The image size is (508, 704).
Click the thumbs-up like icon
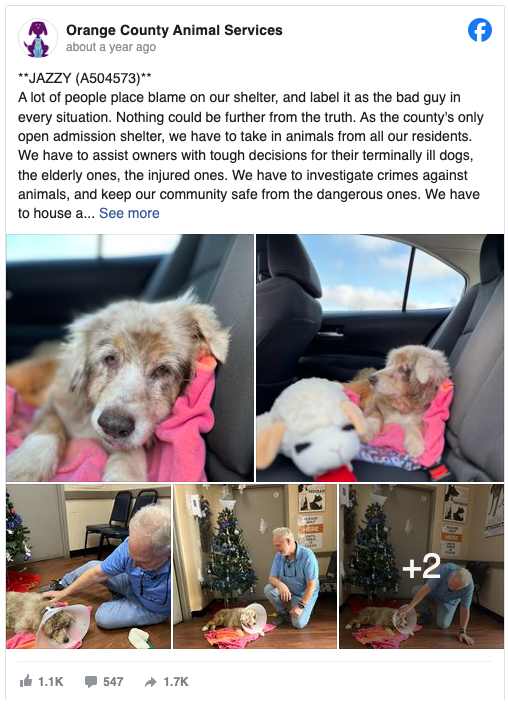coord(26,682)
